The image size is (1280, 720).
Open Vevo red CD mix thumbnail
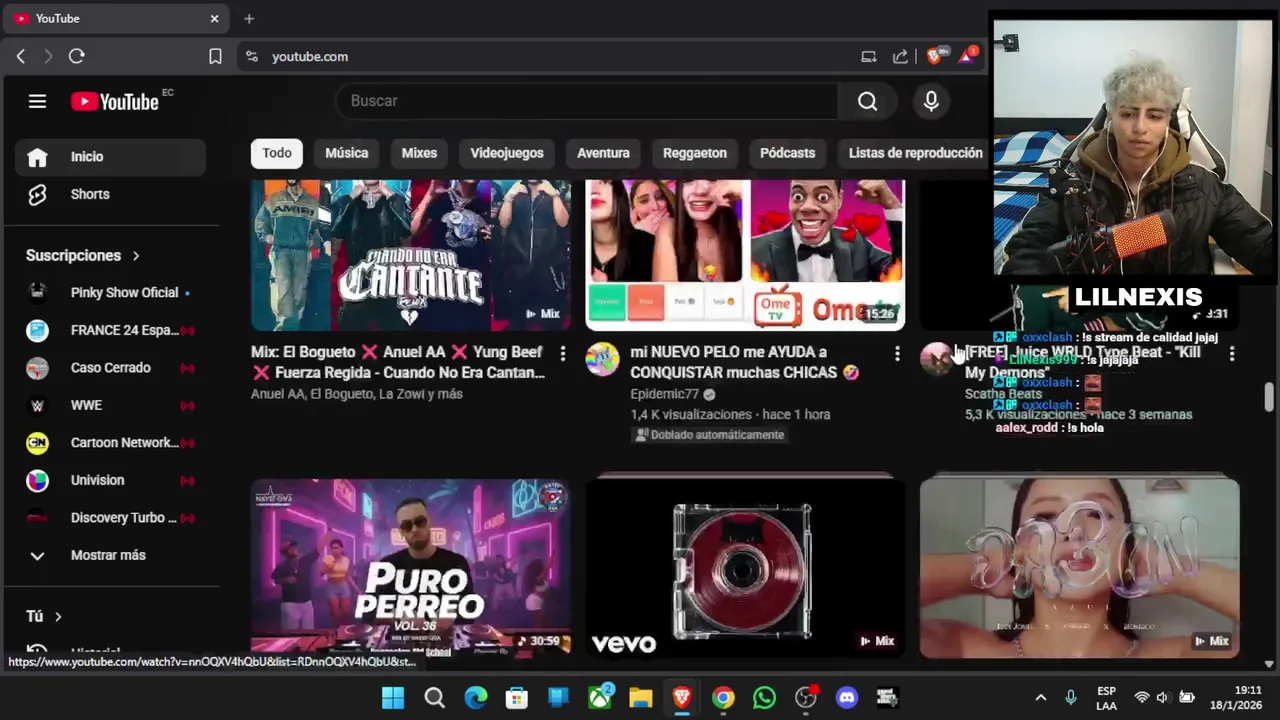coord(745,567)
